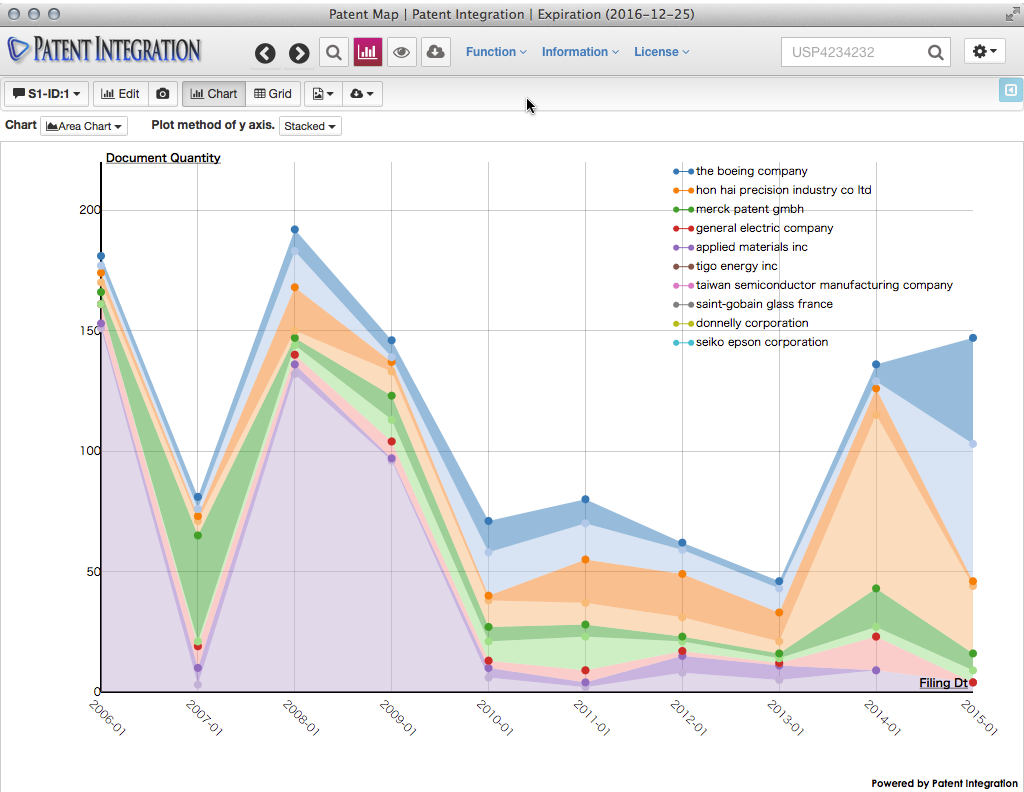Screen dimensions: 1024x792
Task: Click the 2014-01 axis tick label
Action: point(882,718)
